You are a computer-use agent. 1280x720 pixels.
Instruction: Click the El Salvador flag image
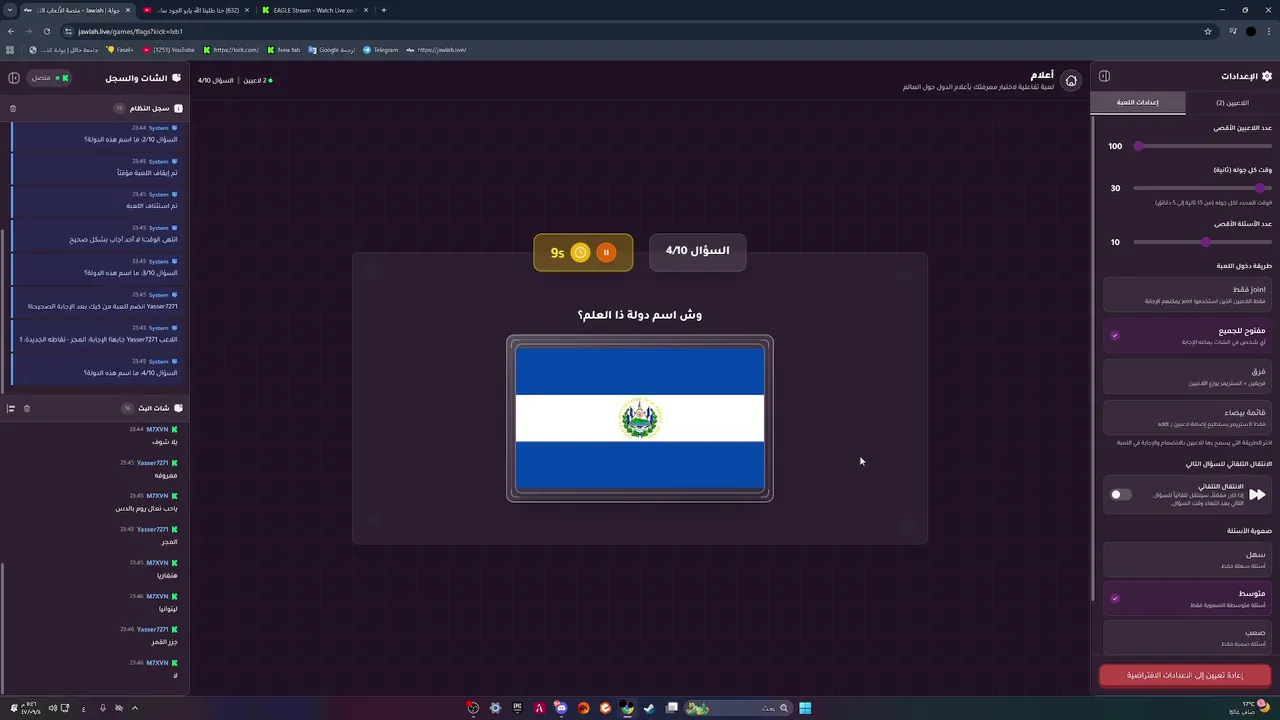640,418
